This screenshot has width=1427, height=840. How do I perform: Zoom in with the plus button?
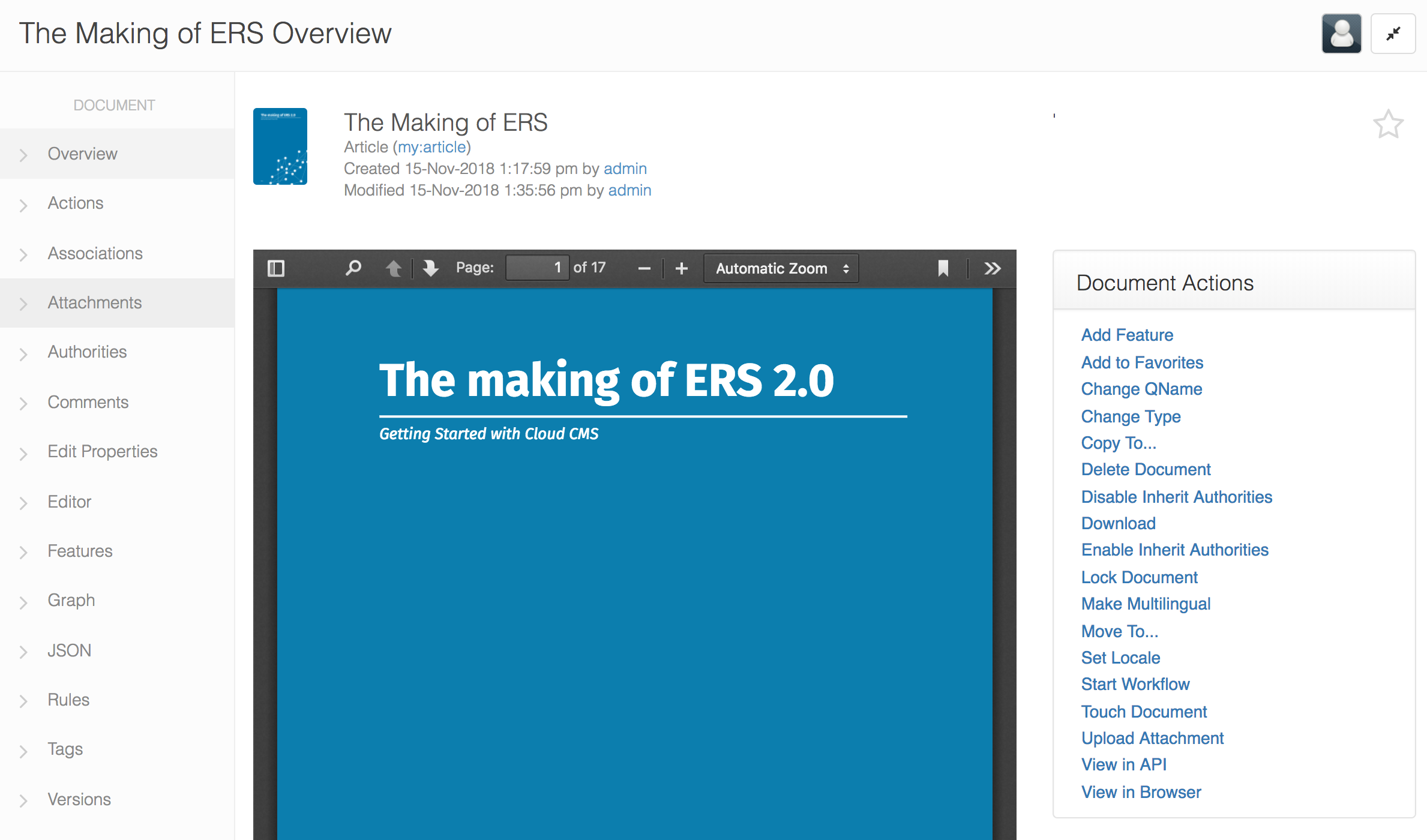[x=681, y=268]
